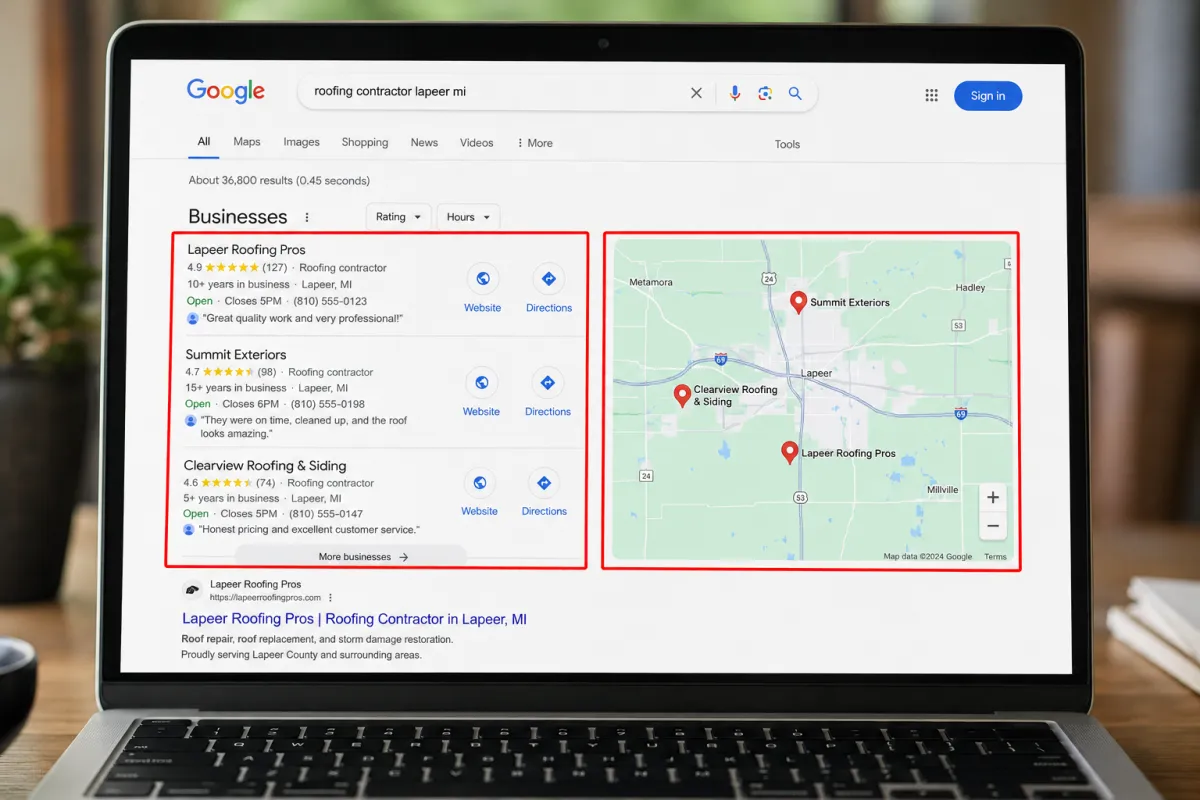Screen dimensions: 1200x800
Task: Switch to the Videos tab
Action: 477,143
